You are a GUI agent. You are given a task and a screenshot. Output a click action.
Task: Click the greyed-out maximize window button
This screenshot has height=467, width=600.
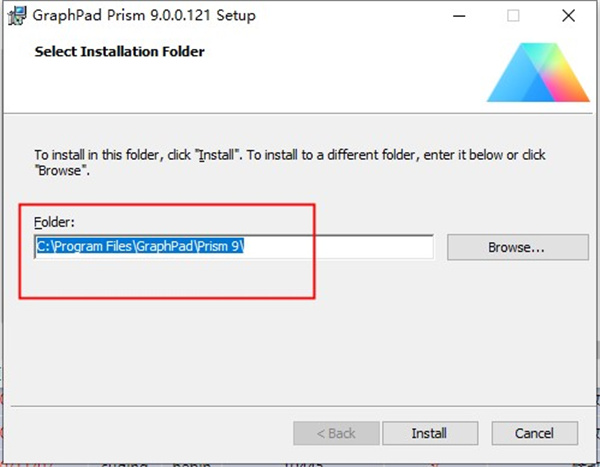pyautogui.click(x=513, y=16)
